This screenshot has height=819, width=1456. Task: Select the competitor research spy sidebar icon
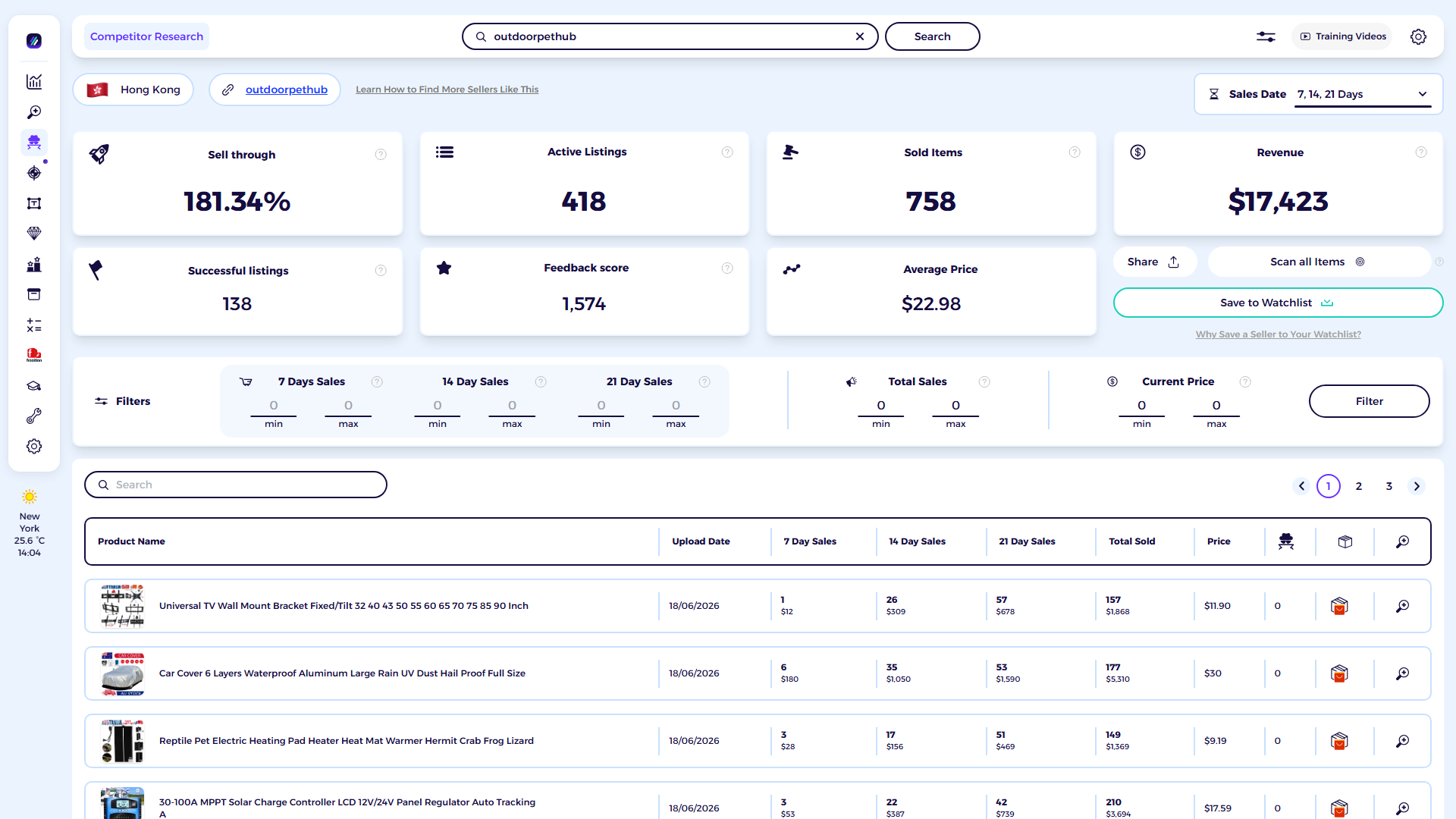[34, 143]
